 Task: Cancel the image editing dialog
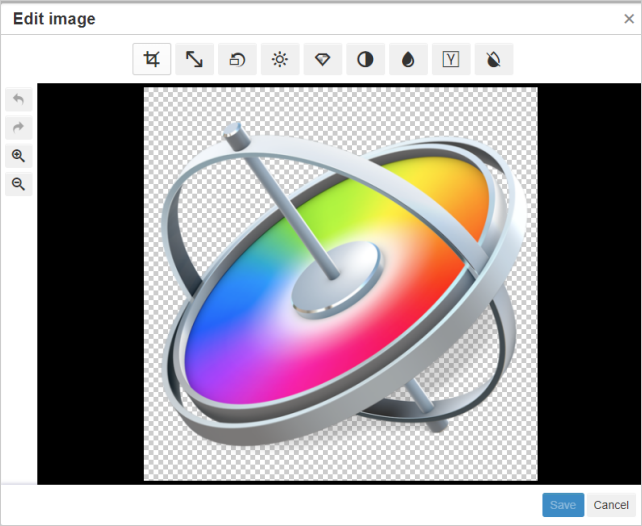pyautogui.click(x=611, y=505)
